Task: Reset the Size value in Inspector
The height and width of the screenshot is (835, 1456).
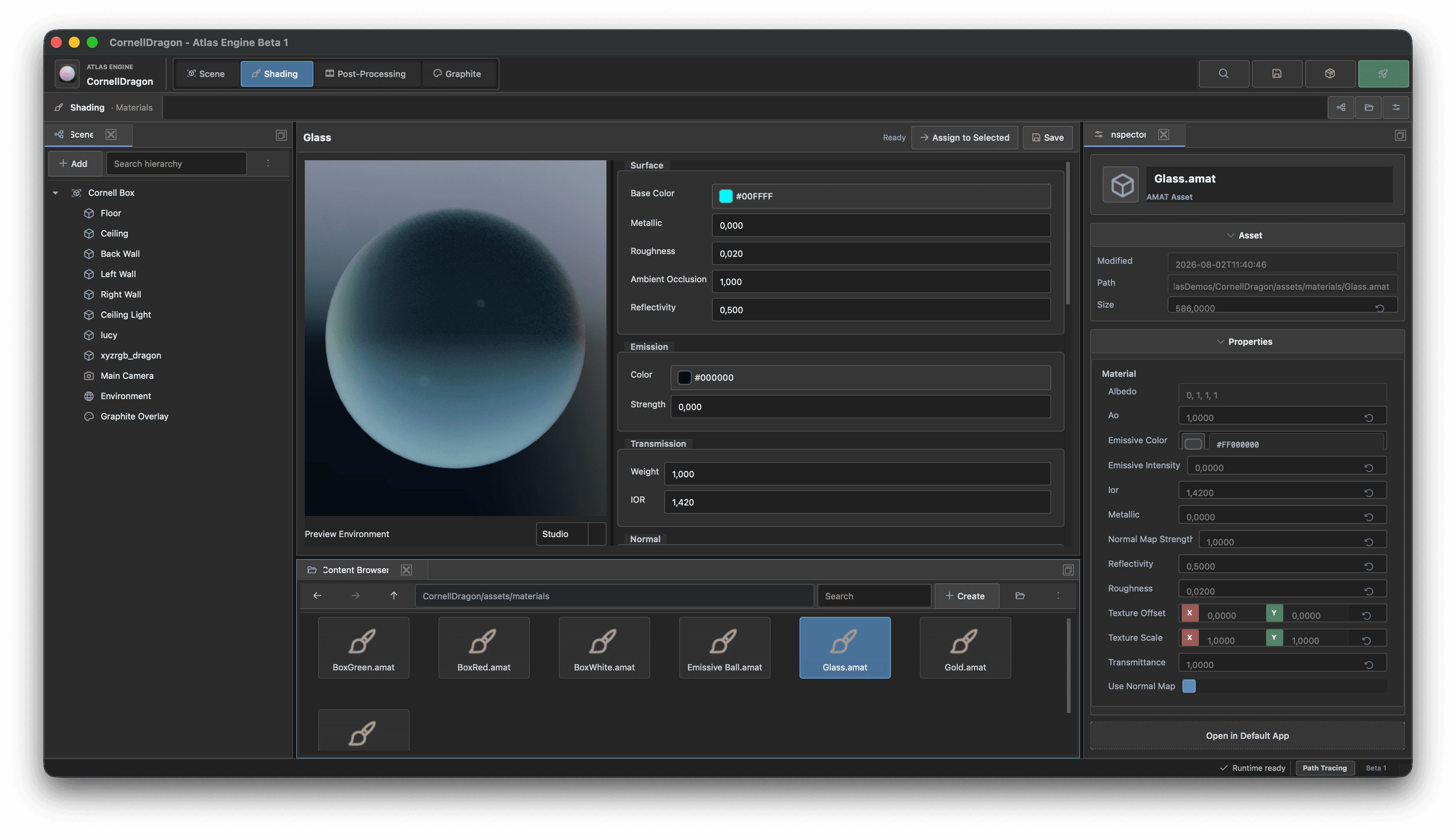Action: 1380,308
